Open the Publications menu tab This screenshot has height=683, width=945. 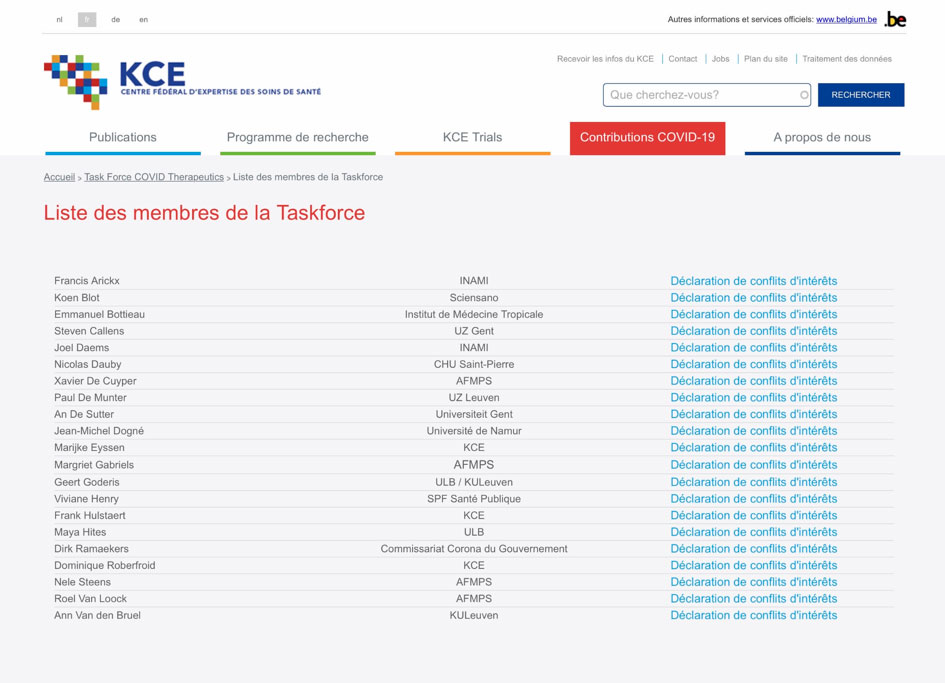[x=123, y=138]
